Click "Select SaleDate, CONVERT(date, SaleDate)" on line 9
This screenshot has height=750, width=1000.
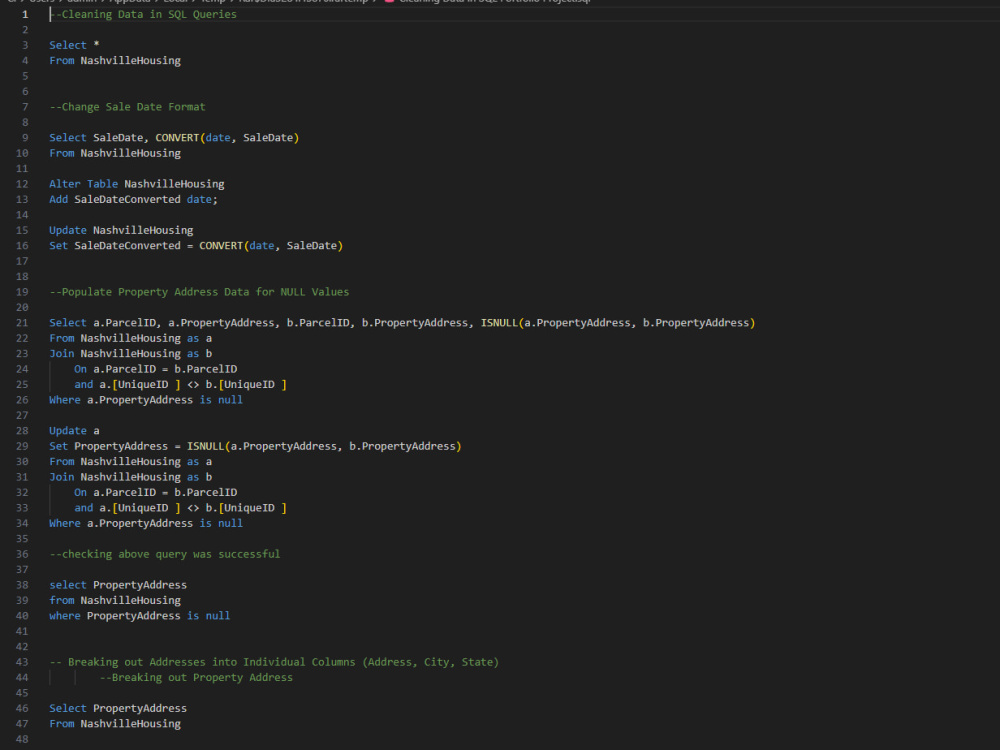(174, 138)
